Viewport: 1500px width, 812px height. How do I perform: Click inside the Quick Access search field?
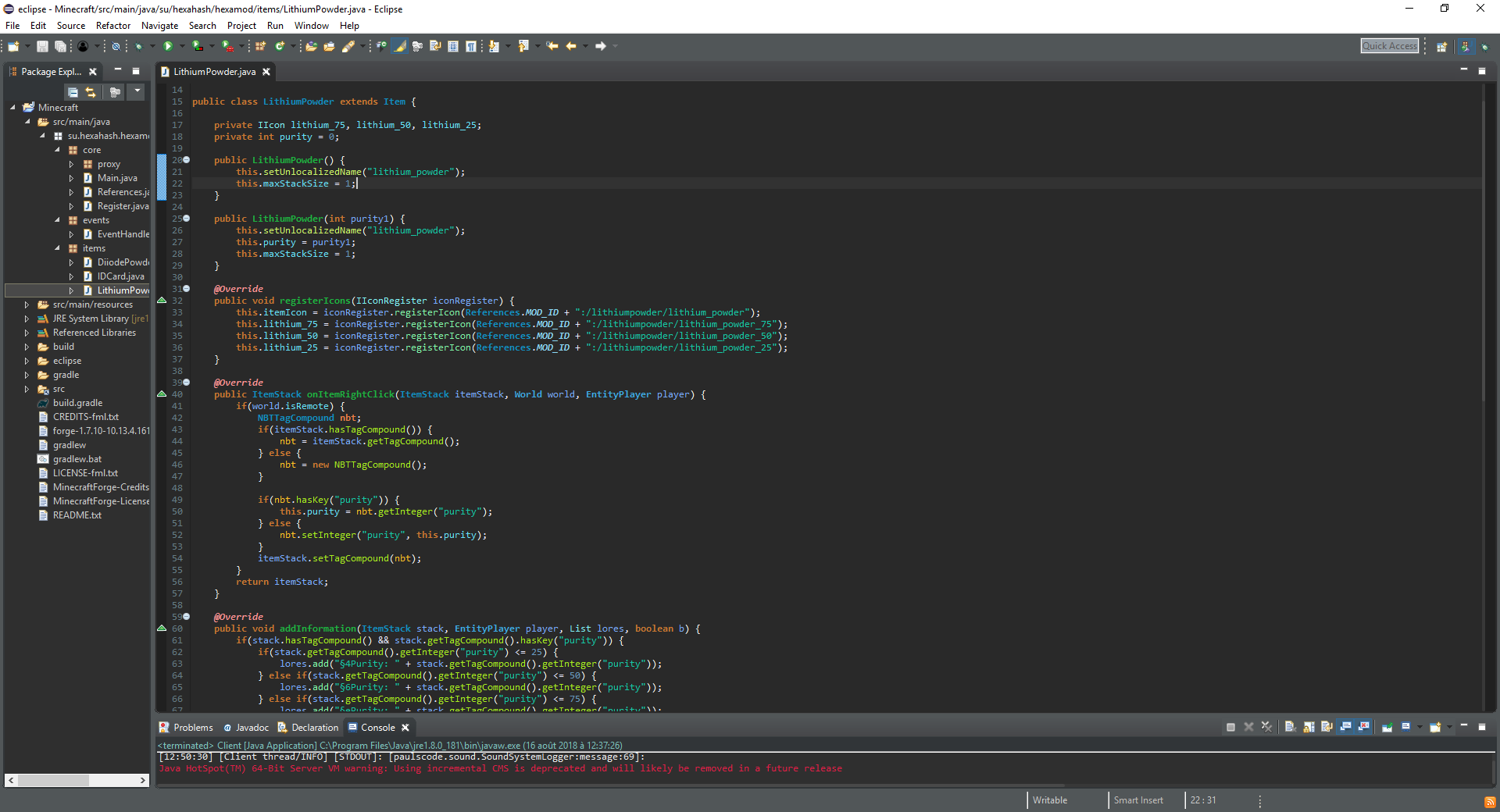tap(1389, 46)
